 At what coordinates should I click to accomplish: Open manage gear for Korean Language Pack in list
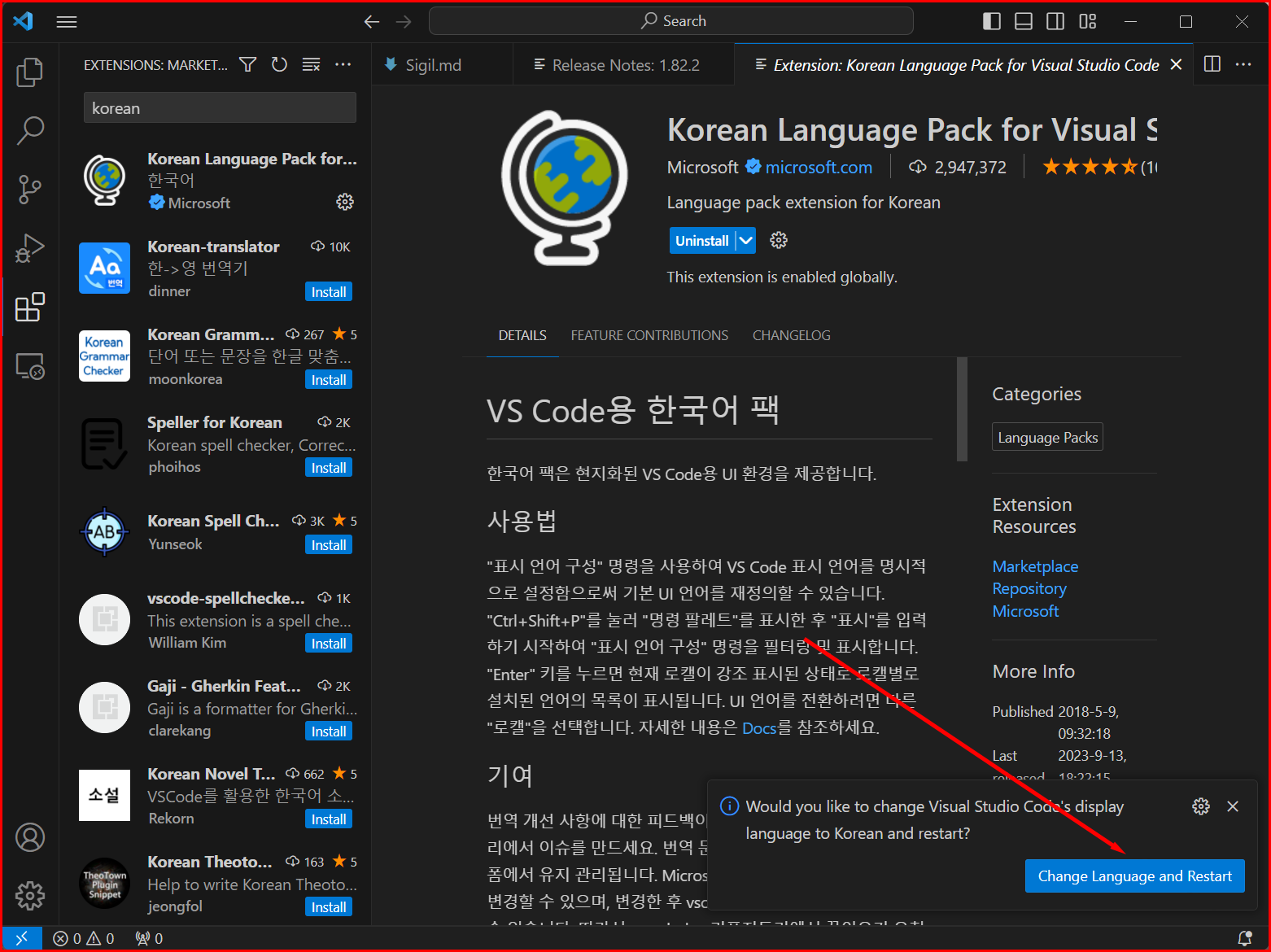pos(345,202)
